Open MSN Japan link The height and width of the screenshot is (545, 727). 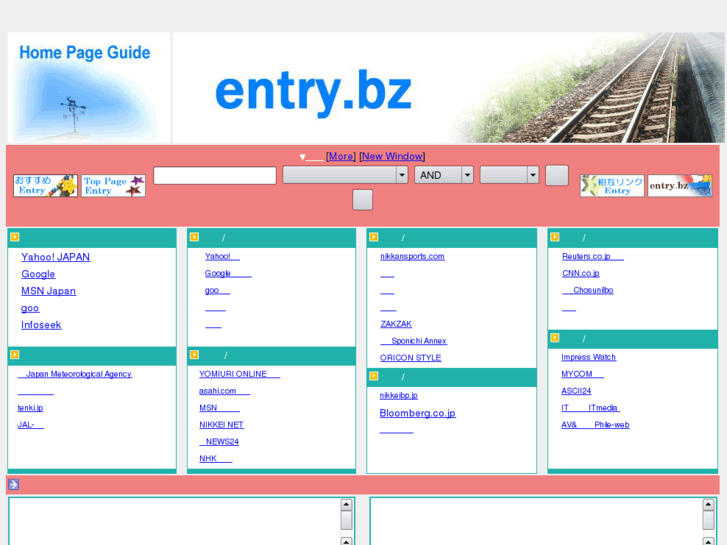click(x=48, y=291)
